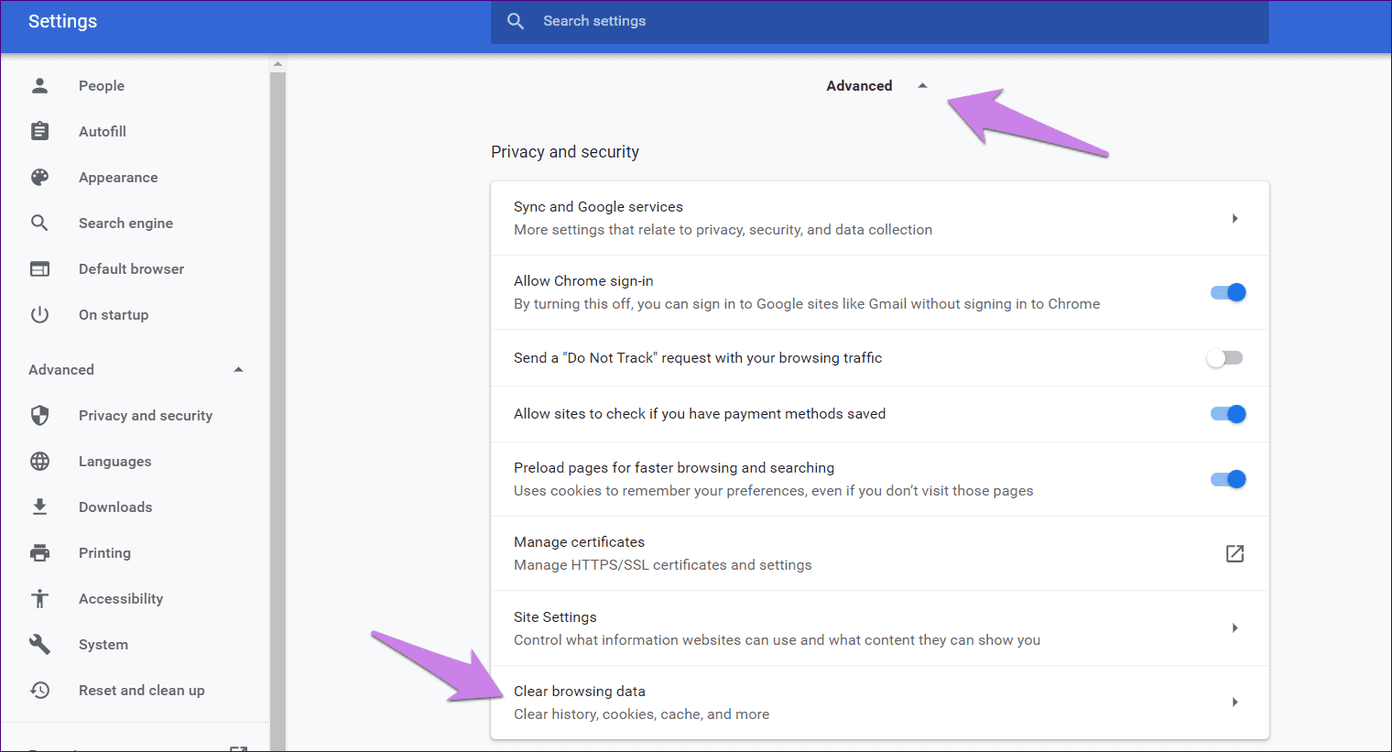Viewport: 1392px width, 752px height.
Task: Click the Privacy and security section heading
Action: point(565,152)
